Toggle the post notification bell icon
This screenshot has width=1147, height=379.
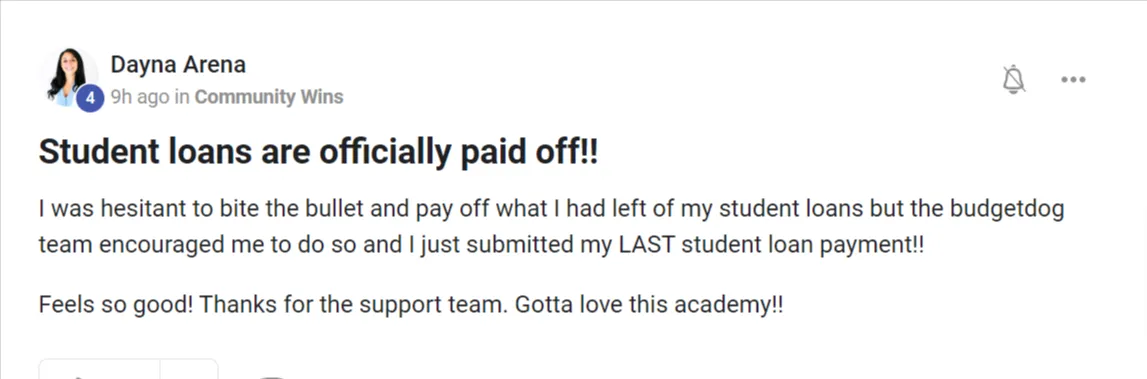(x=1013, y=79)
